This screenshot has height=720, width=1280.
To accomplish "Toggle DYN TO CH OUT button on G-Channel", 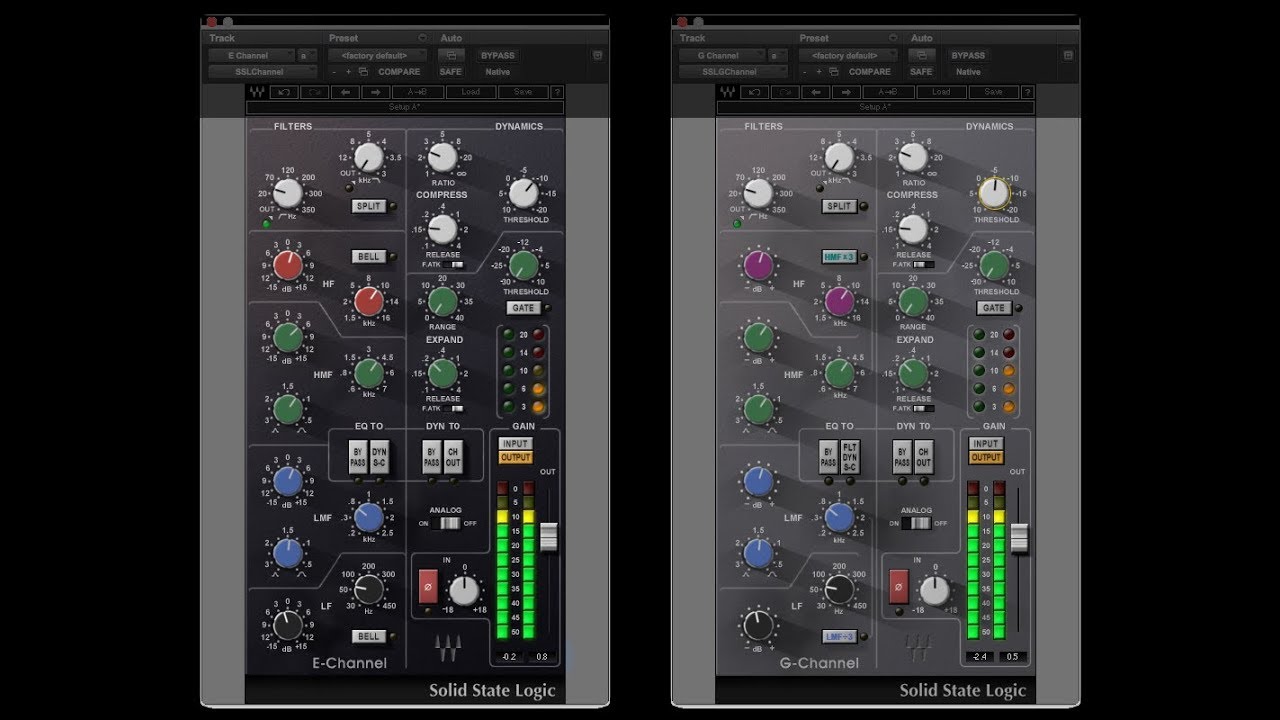I will tap(924, 456).
